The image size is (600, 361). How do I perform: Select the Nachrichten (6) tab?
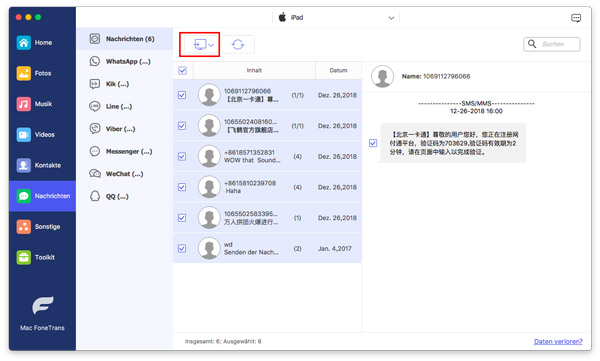[125, 39]
